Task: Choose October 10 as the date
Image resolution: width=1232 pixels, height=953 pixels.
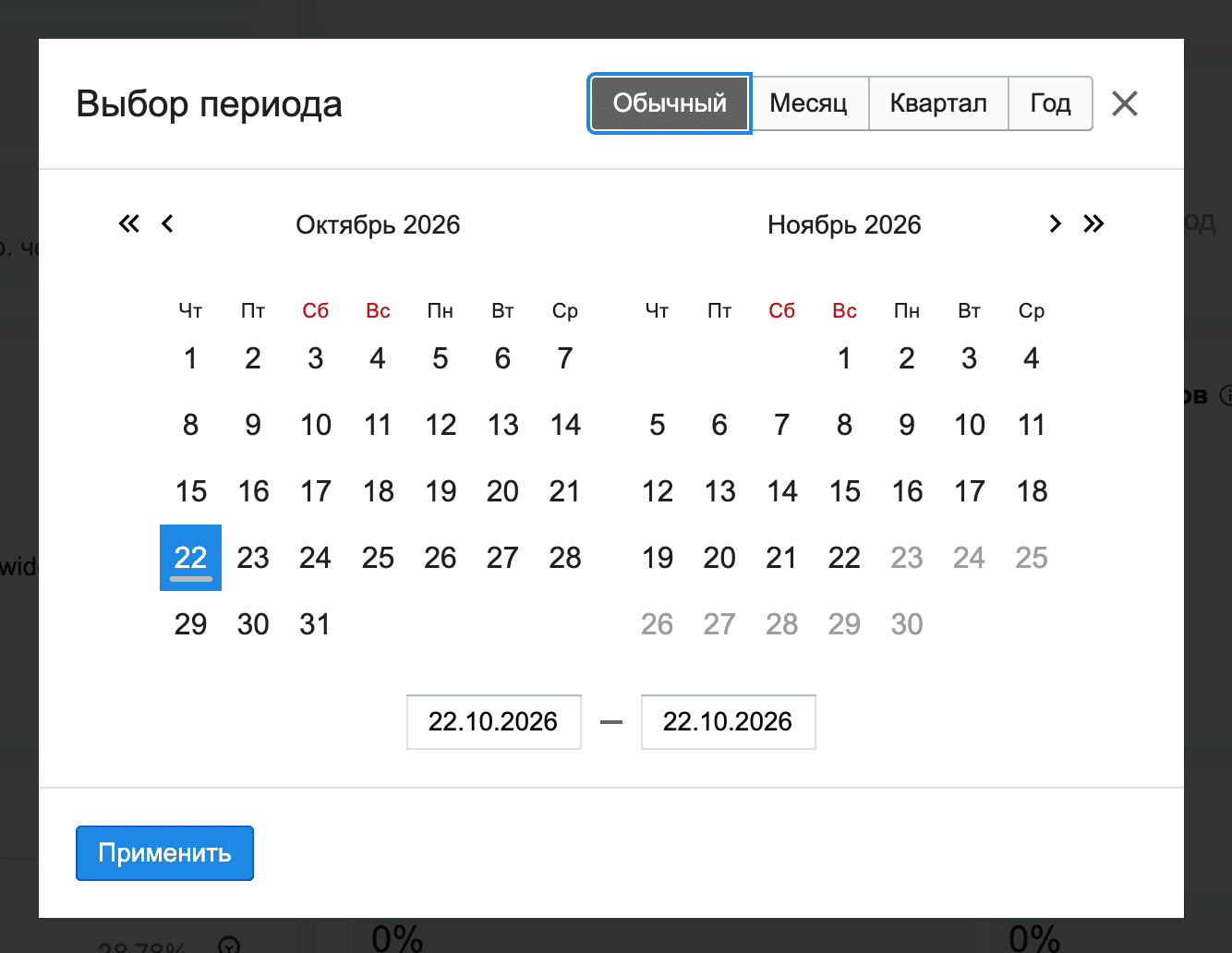Action: point(316,425)
